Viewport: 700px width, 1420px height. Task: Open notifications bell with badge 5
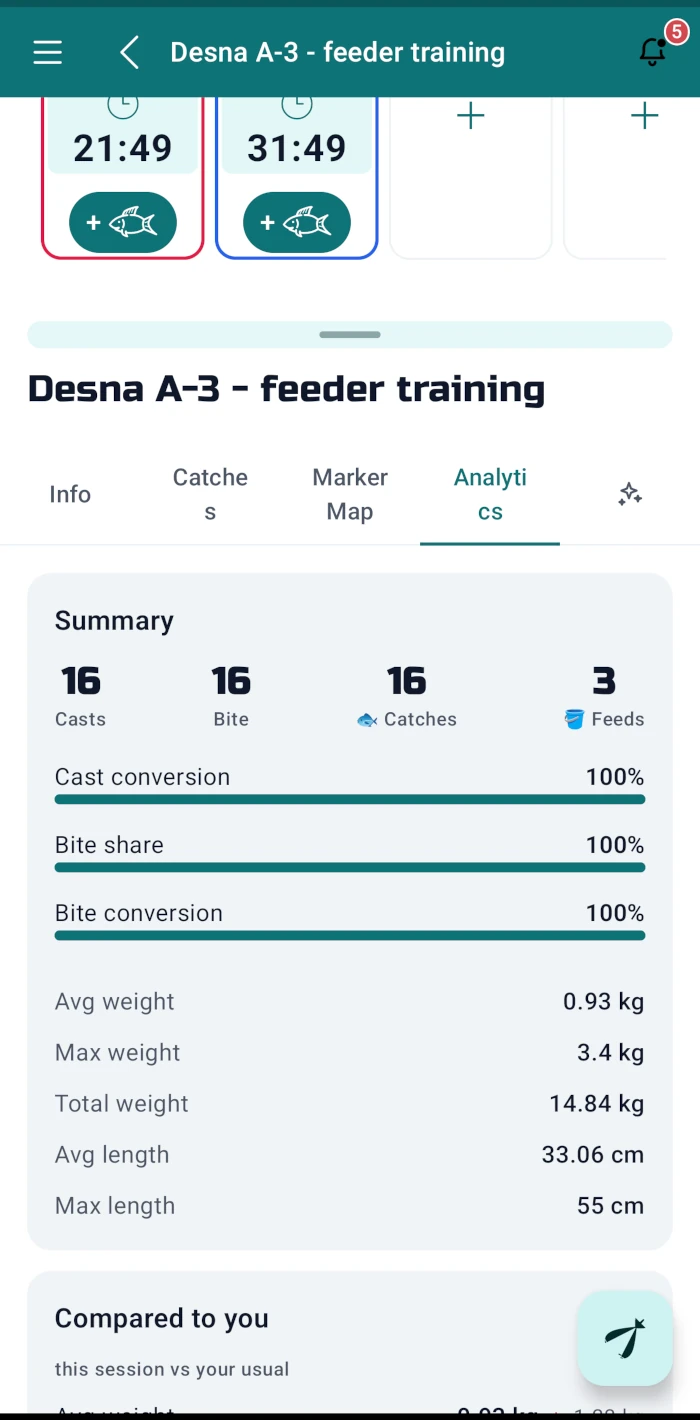point(653,51)
